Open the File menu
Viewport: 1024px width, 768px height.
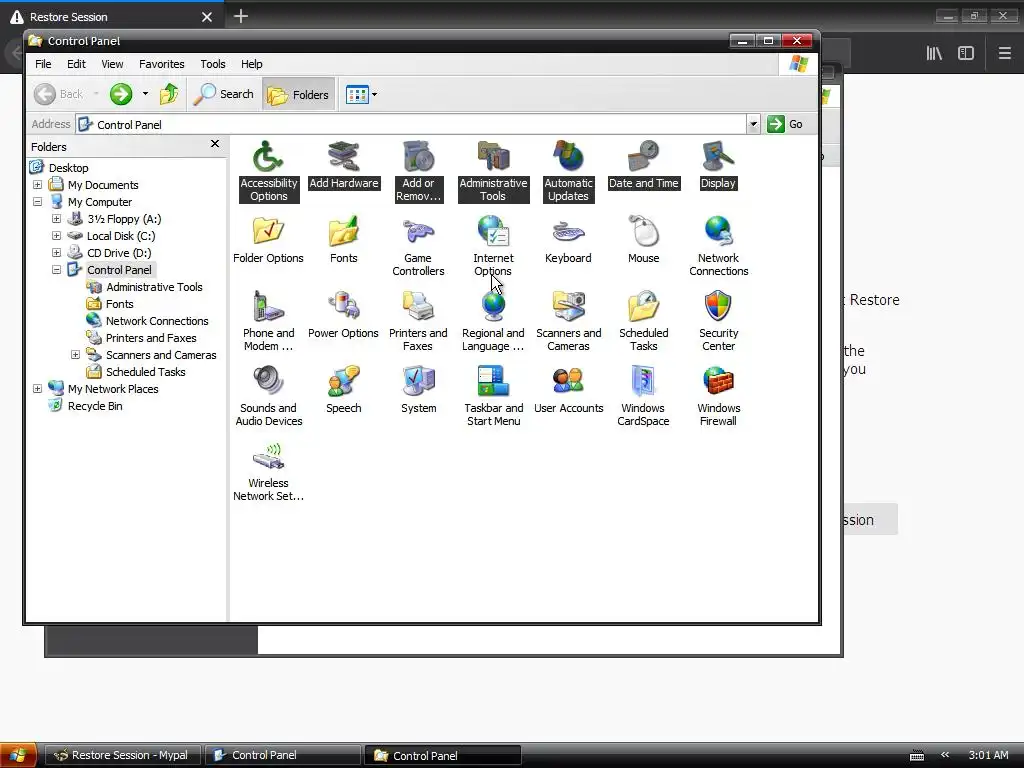(43, 64)
